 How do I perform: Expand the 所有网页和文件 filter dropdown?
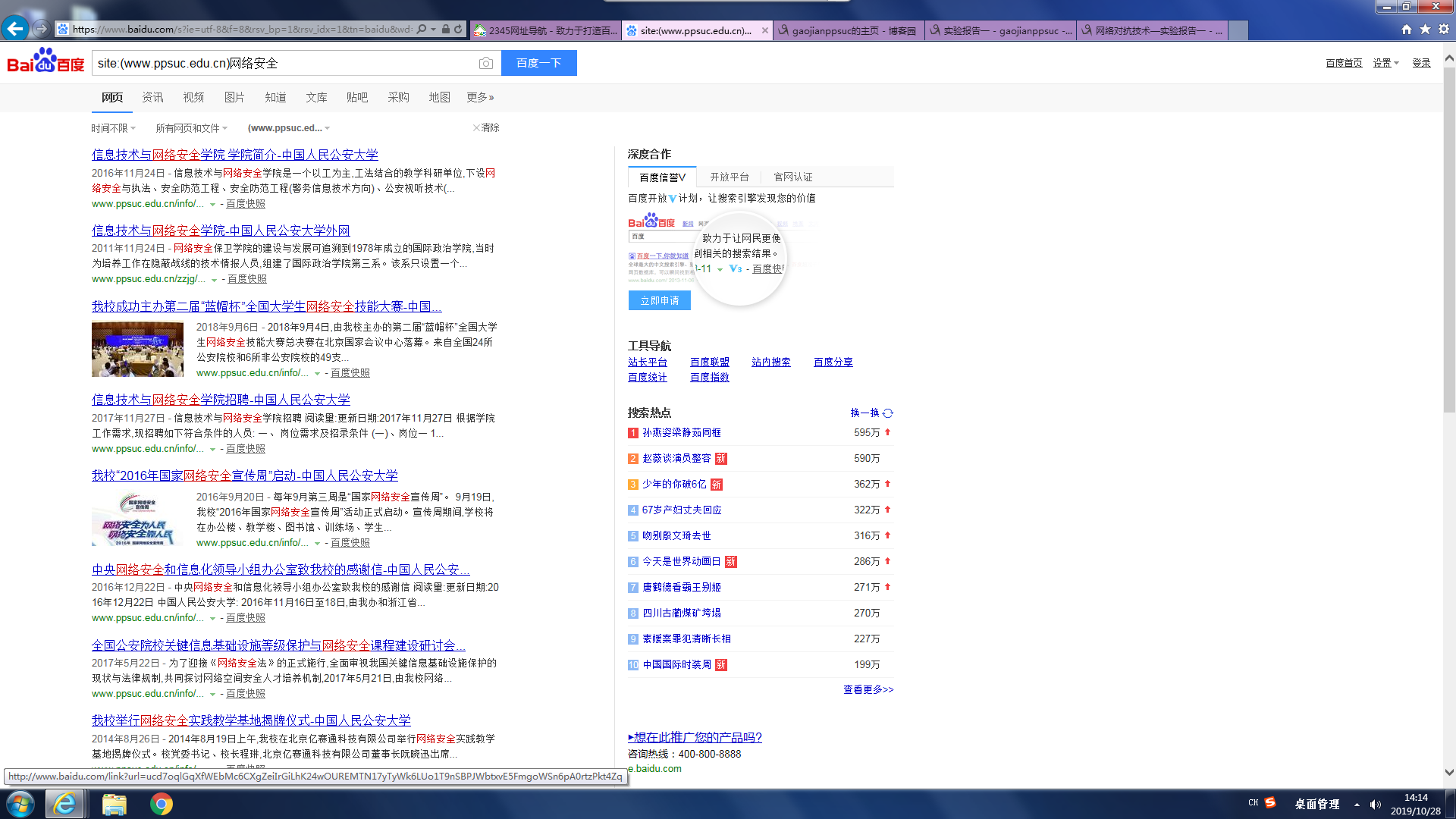coord(191,128)
